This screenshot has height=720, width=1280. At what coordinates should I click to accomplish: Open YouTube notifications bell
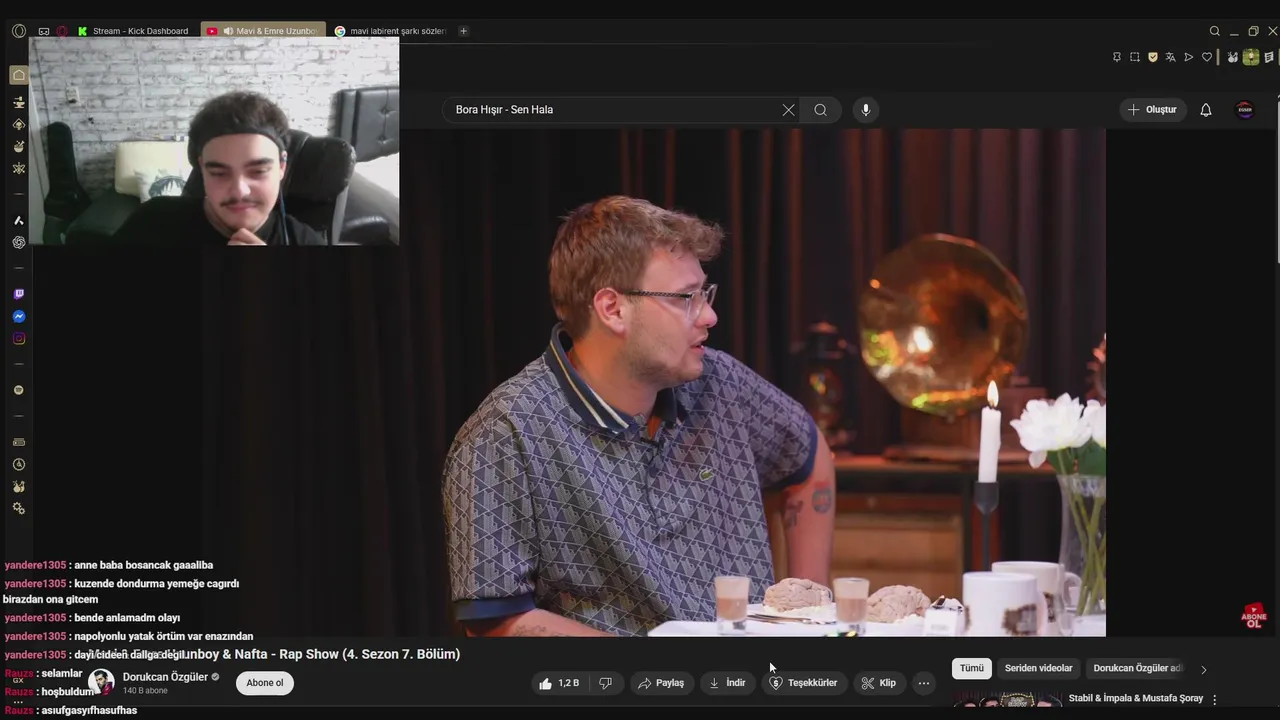click(x=1206, y=110)
